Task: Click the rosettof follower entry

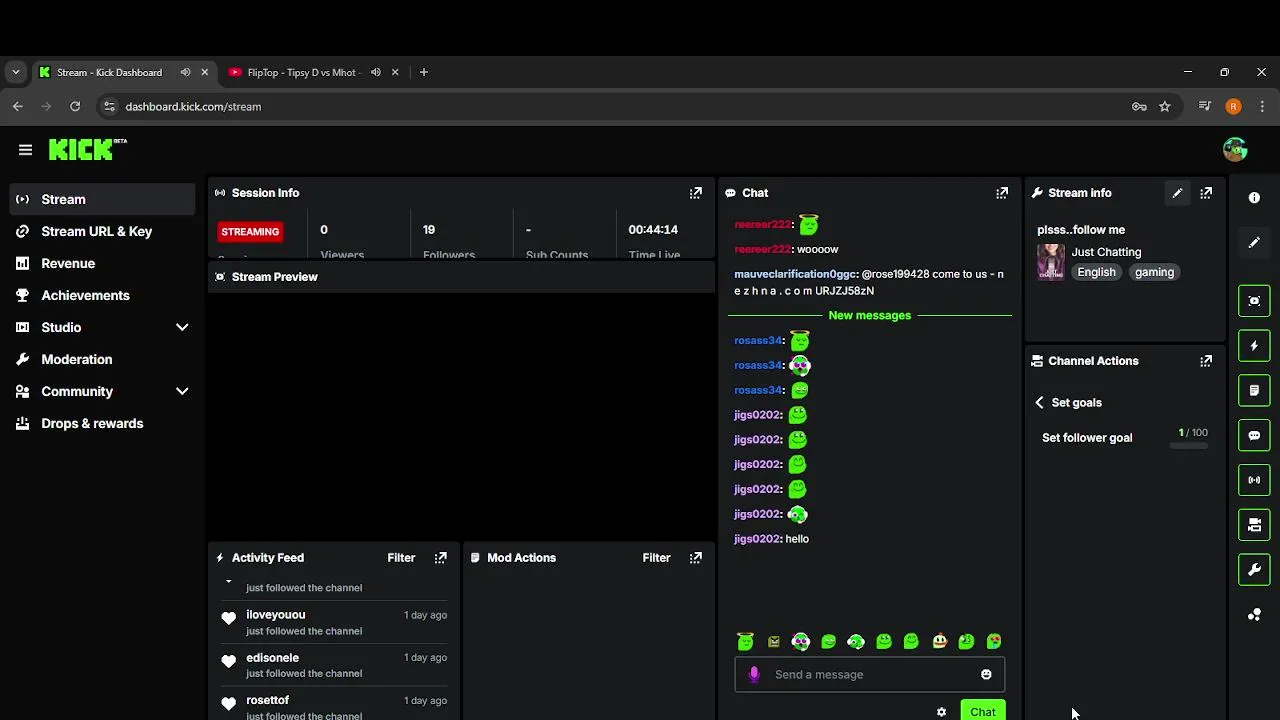Action: tap(334, 707)
